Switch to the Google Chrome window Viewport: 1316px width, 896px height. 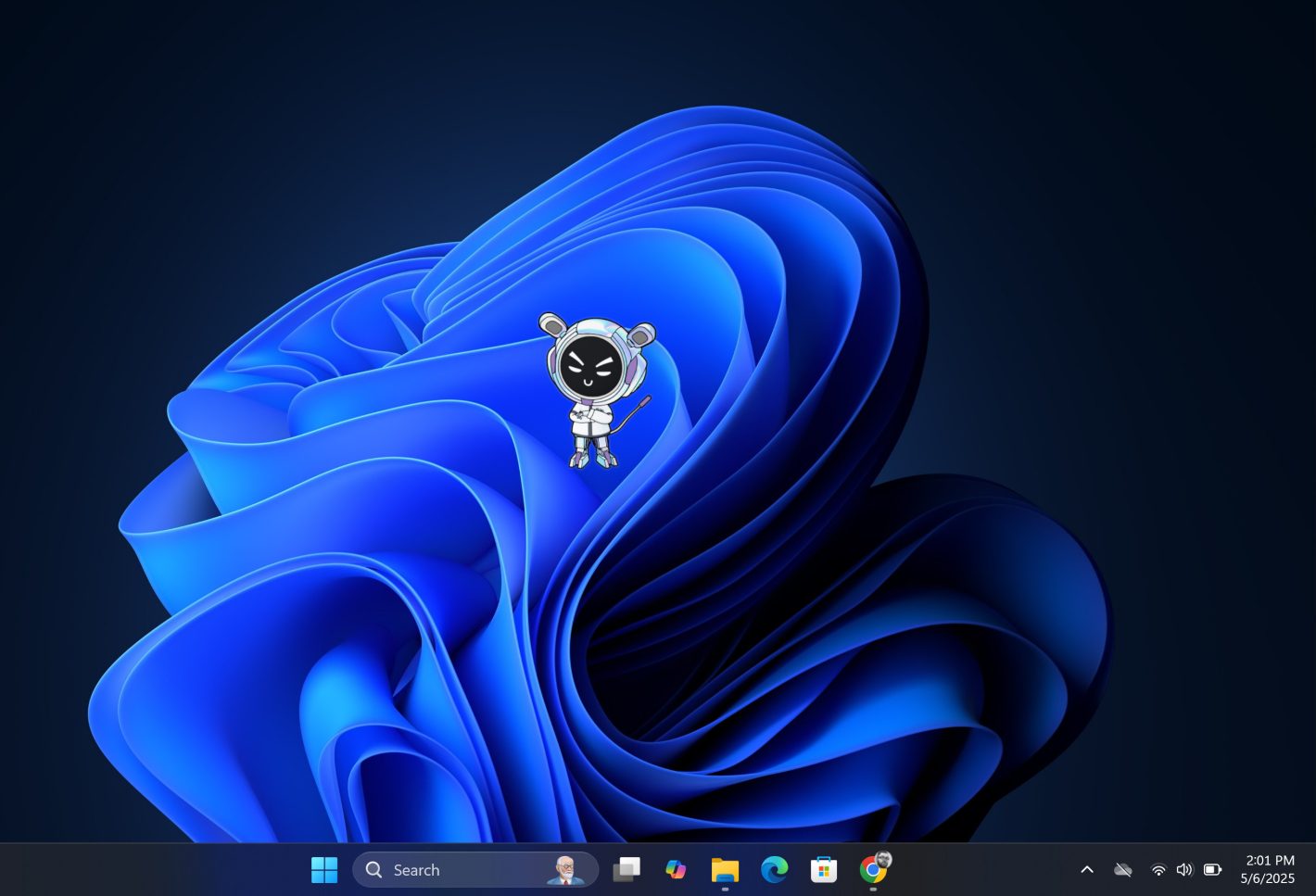click(871, 871)
